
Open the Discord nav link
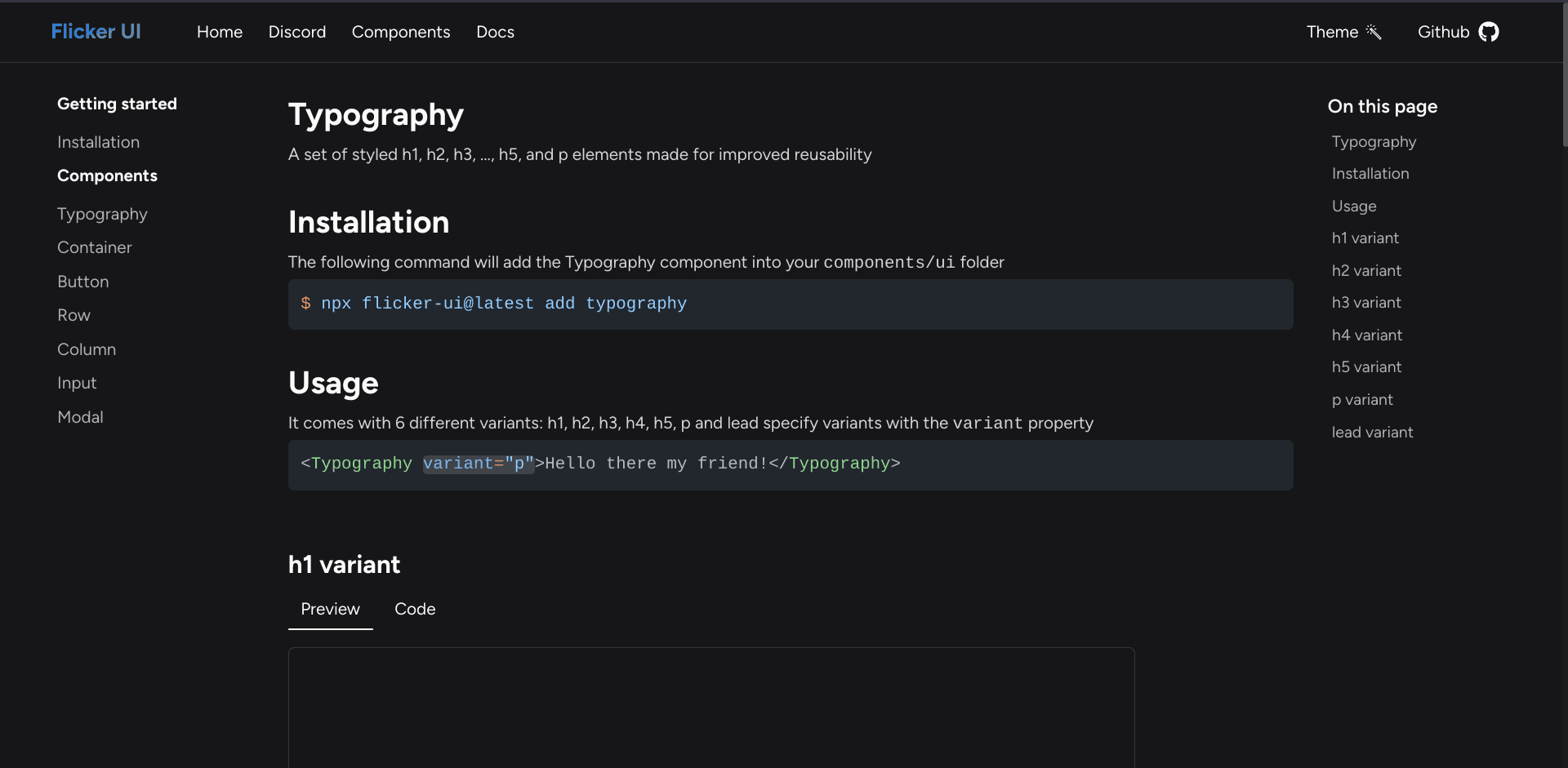(x=297, y=32)
